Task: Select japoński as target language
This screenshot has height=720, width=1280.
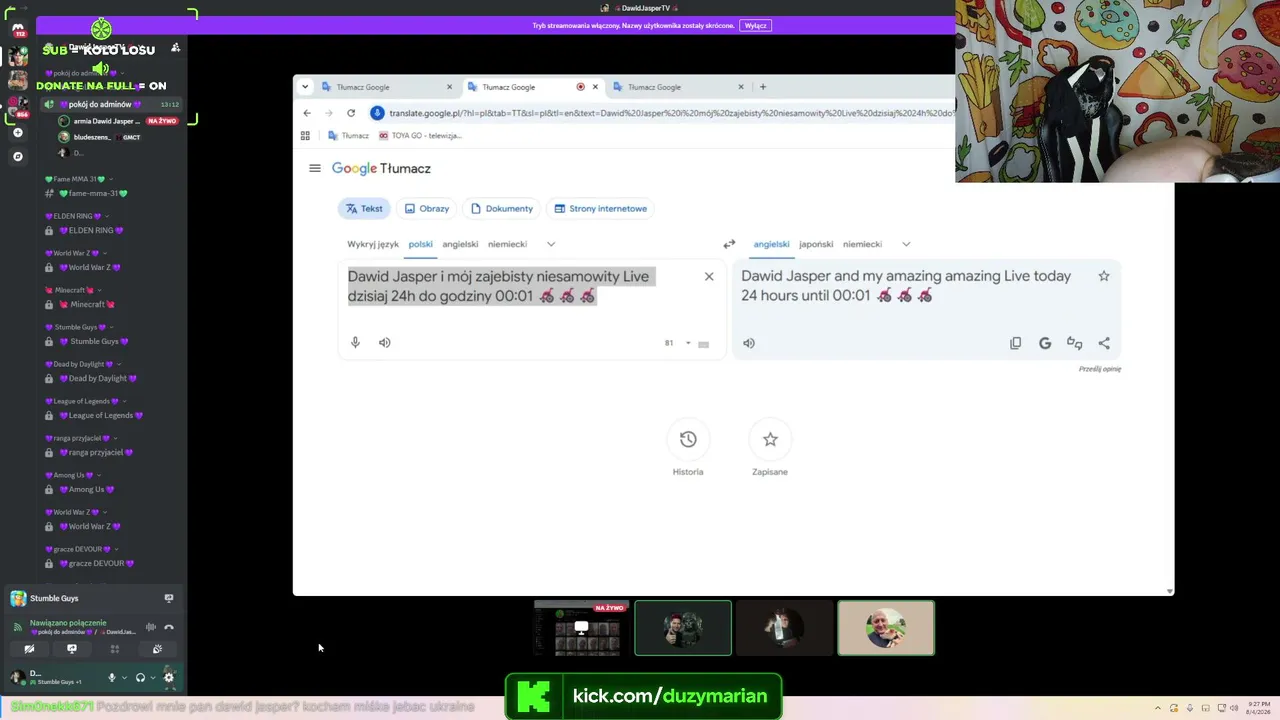Action: coord(816,244)
